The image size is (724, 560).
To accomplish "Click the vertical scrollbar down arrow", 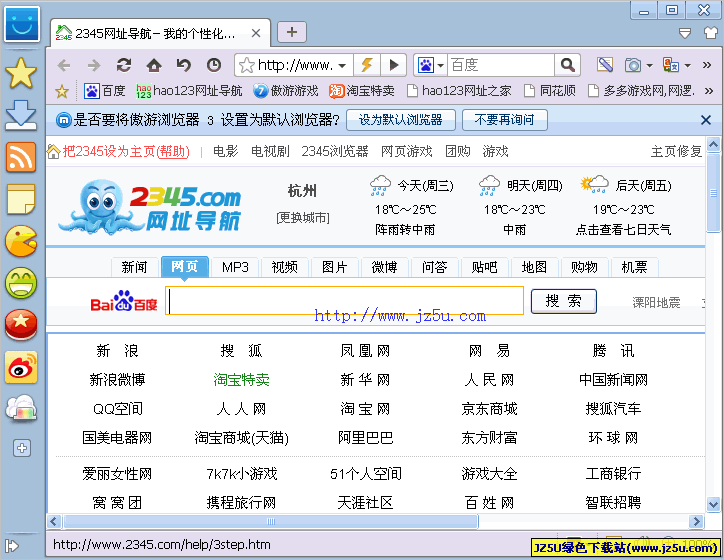I will coord(713,504).
